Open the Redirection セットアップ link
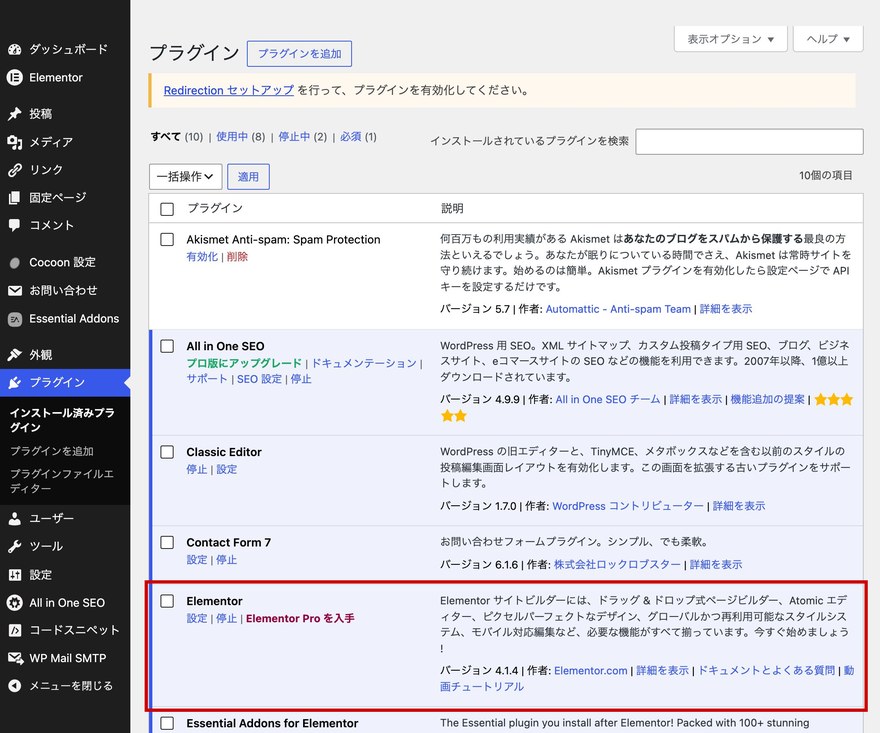Image resolution: width=880 pixels, height=733 pixels. pos(228,90)
